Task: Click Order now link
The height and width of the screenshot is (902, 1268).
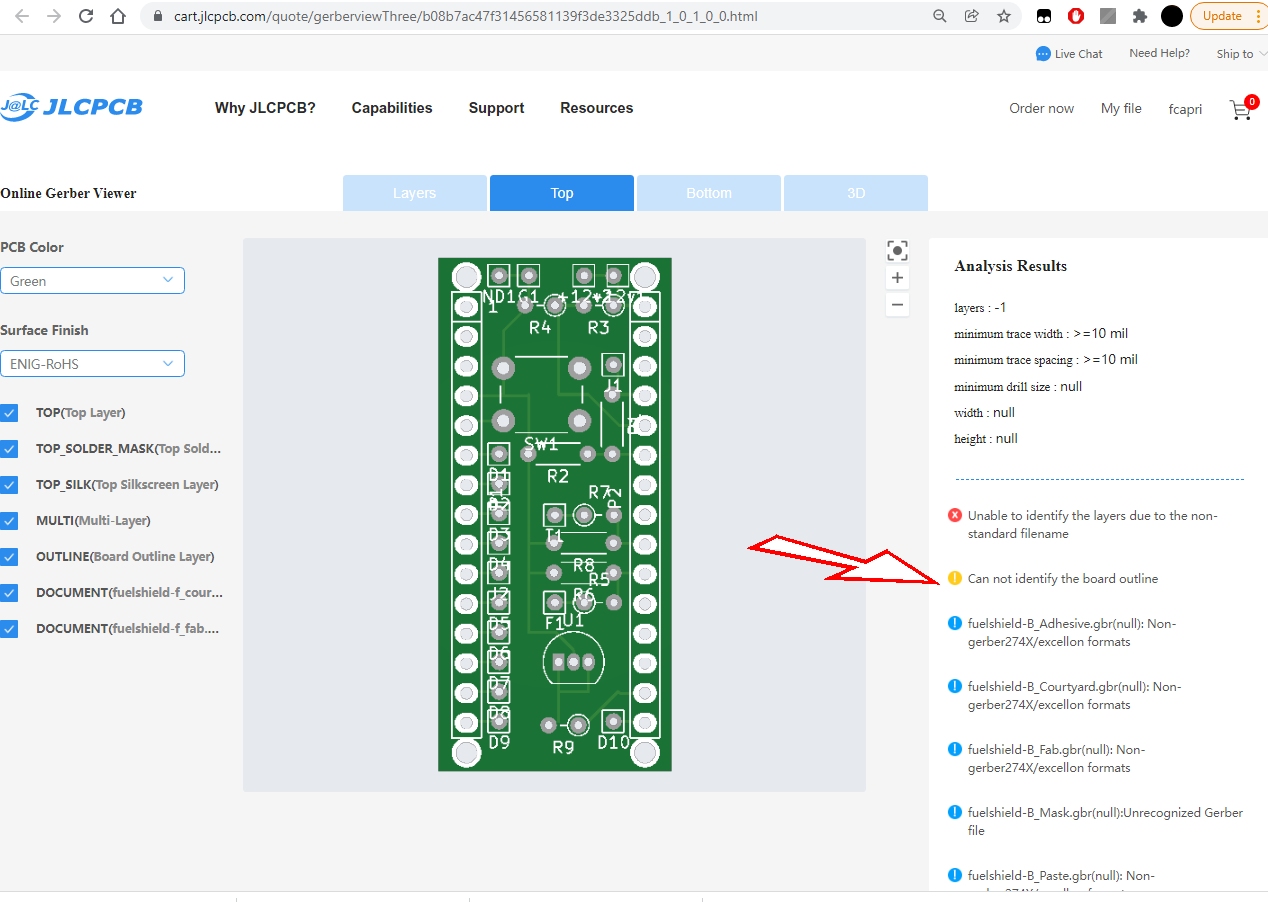Action: coord(1041,108)
